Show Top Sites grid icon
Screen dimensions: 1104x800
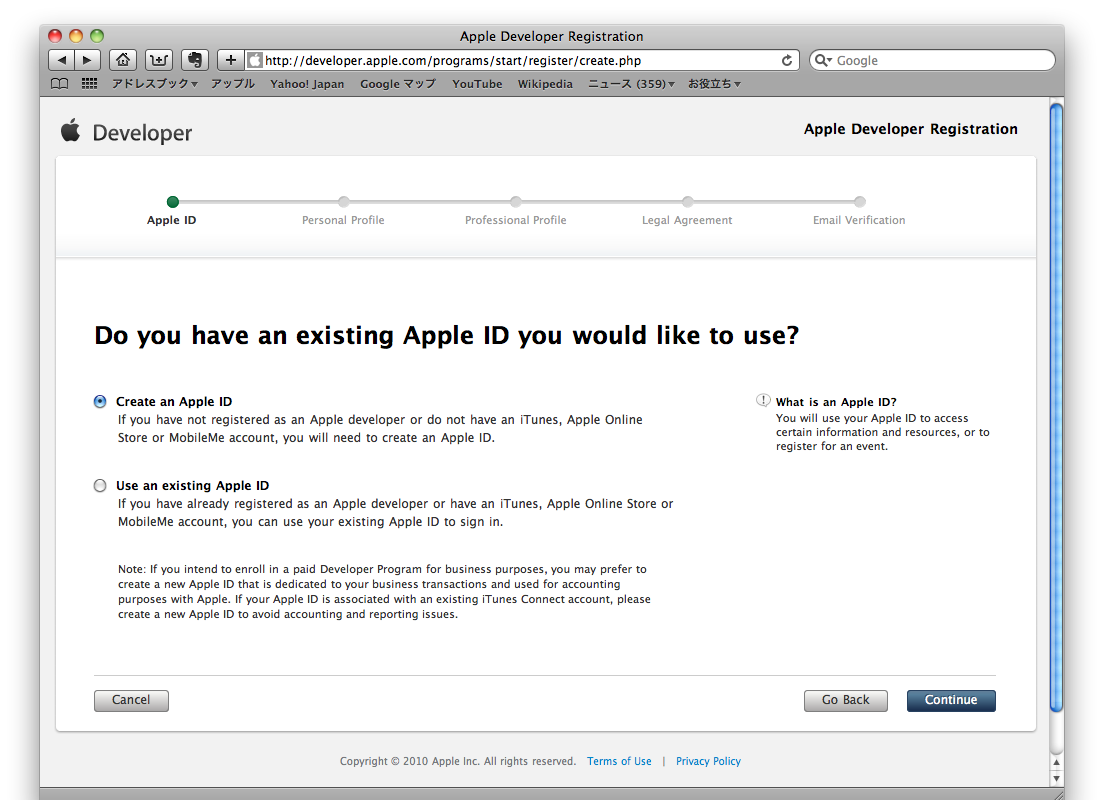[89, 84]
